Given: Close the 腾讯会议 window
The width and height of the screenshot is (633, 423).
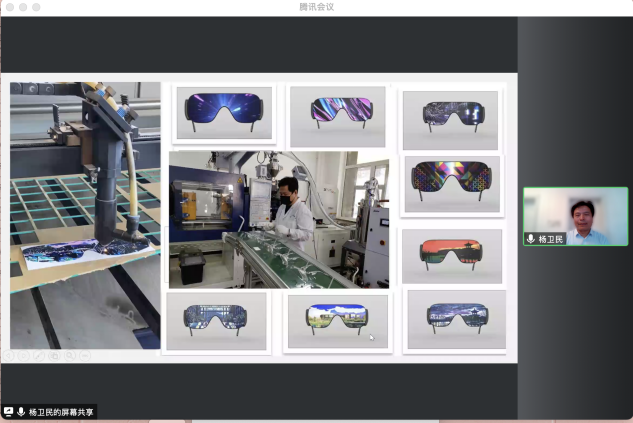Looking at the screenshot, I should click(x=10, y=7).
